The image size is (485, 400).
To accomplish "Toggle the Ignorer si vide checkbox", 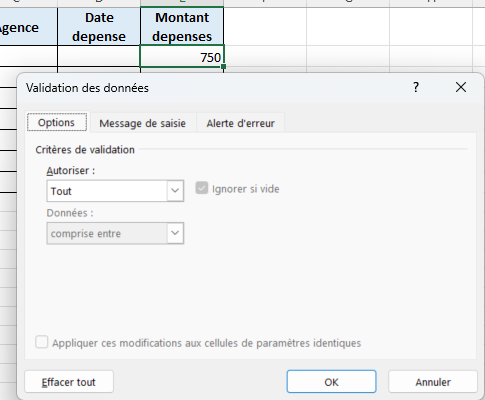I will [x=202, y=188].
